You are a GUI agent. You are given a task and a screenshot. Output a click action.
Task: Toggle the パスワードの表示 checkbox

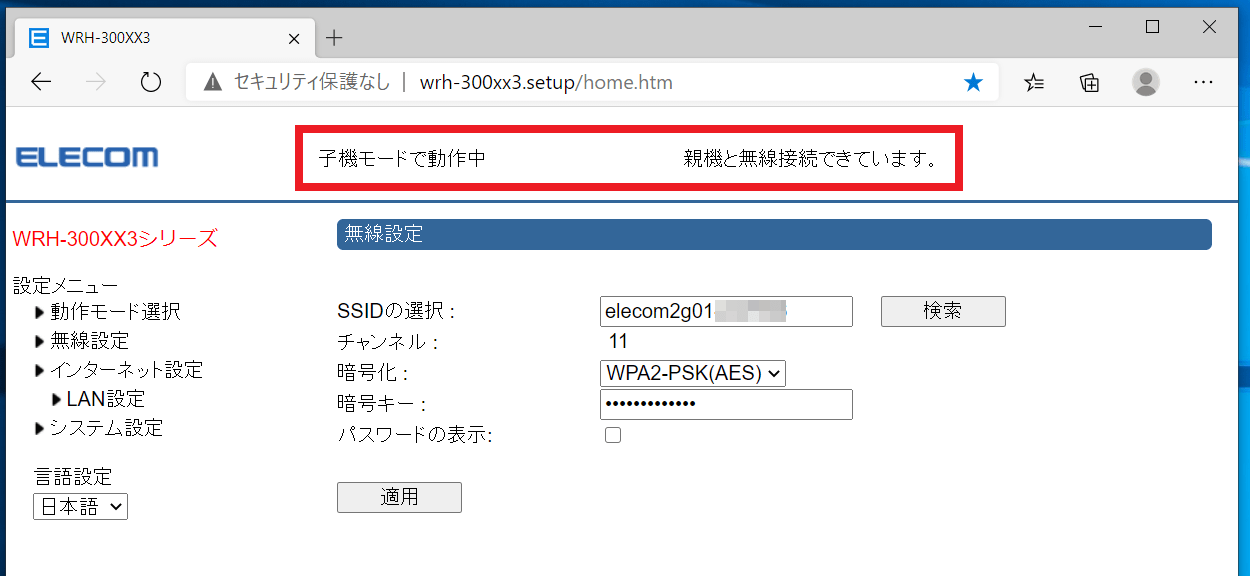[x=613, y=435]
